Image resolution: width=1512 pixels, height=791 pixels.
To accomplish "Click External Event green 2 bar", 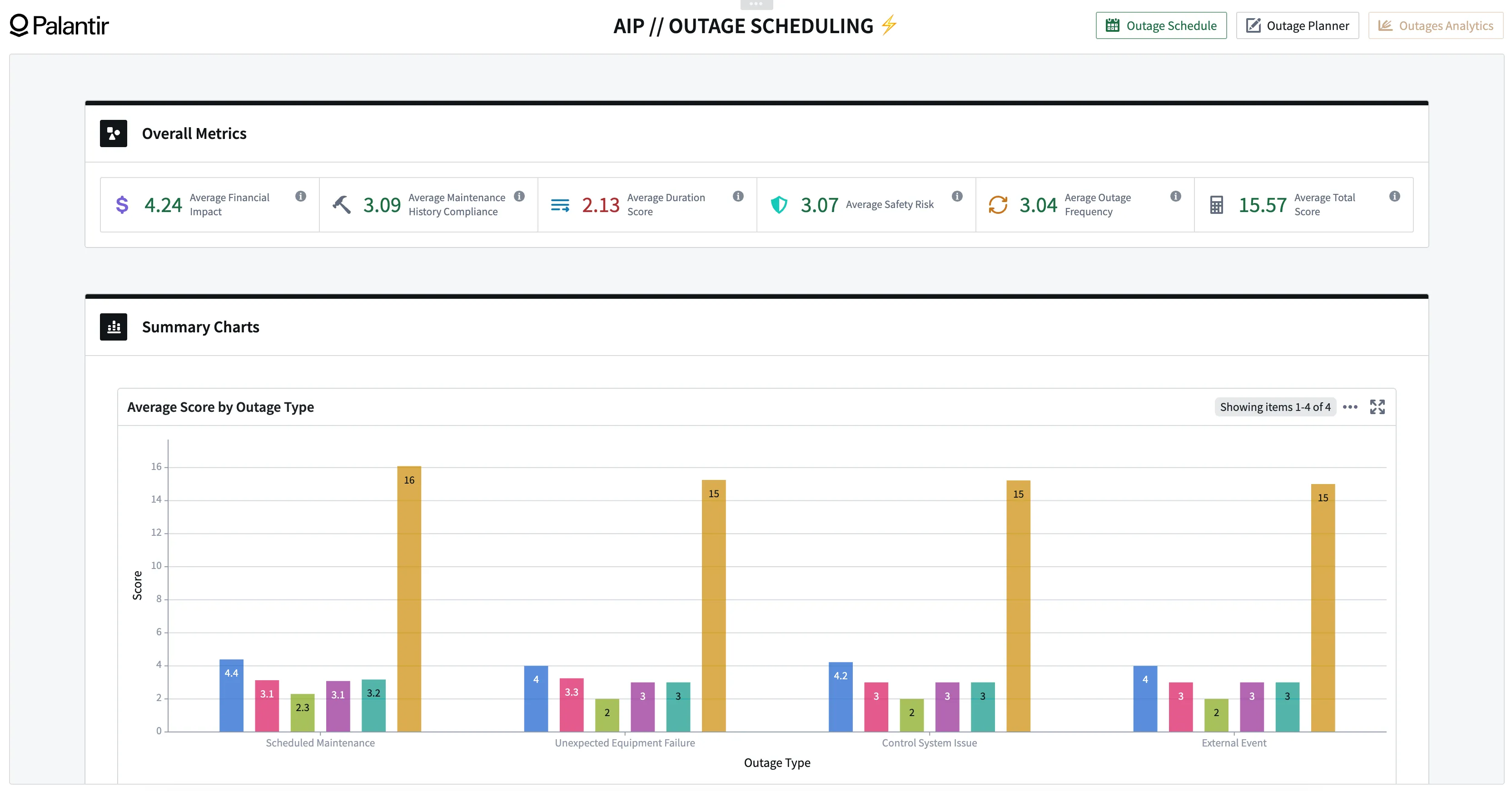I will pyautogui.click(x=1216, y=715).
